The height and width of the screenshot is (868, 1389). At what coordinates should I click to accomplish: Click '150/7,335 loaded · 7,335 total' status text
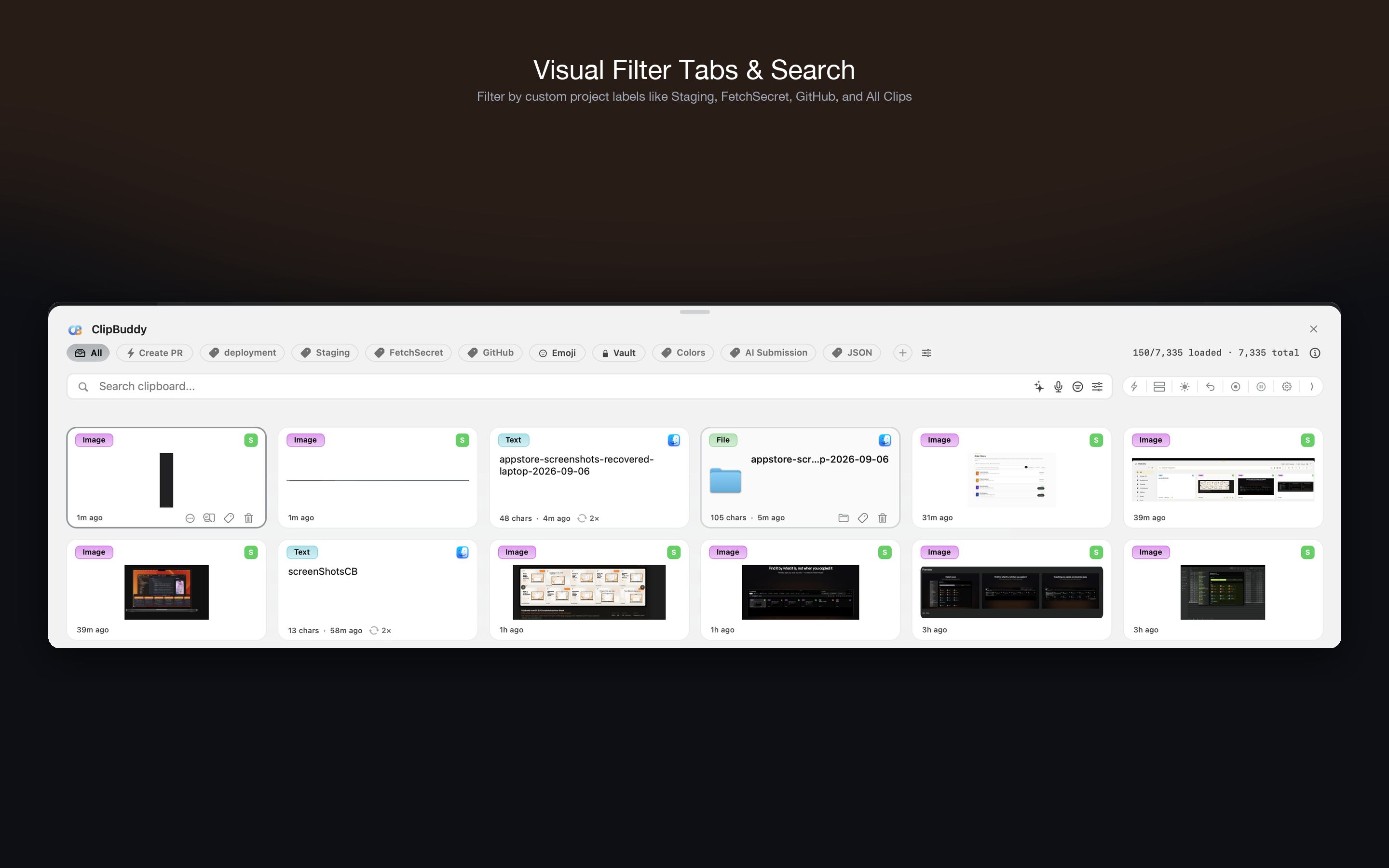tap(1215, 353)
